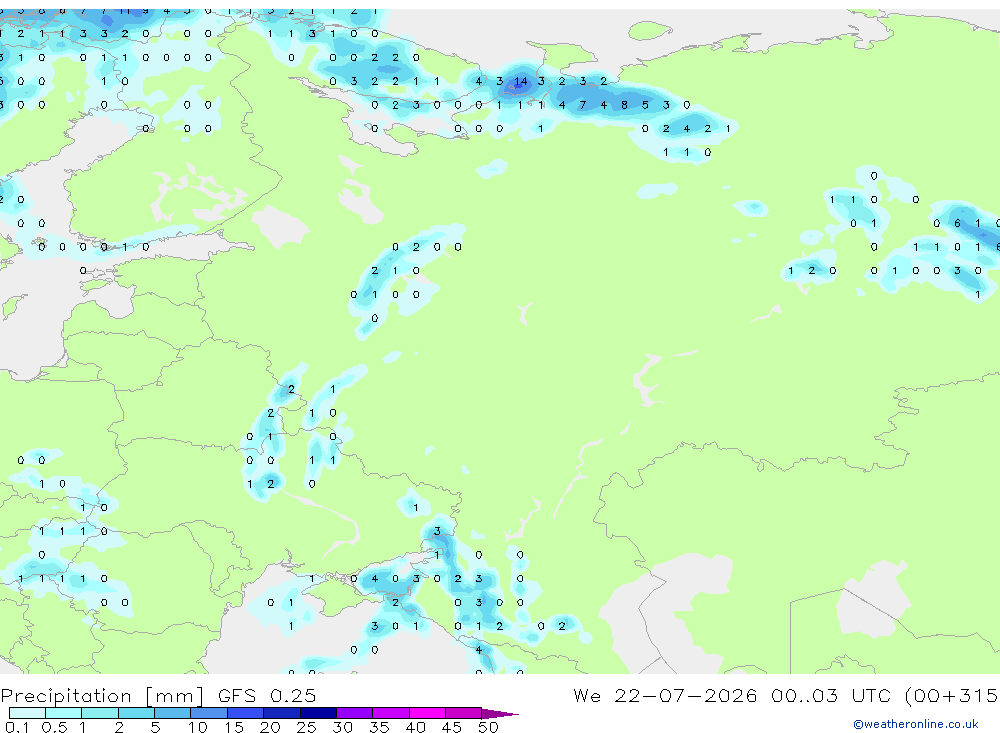
Task: Click the legend scale label '0.1'
Action: pyautogui.click(x=17, y=727)
